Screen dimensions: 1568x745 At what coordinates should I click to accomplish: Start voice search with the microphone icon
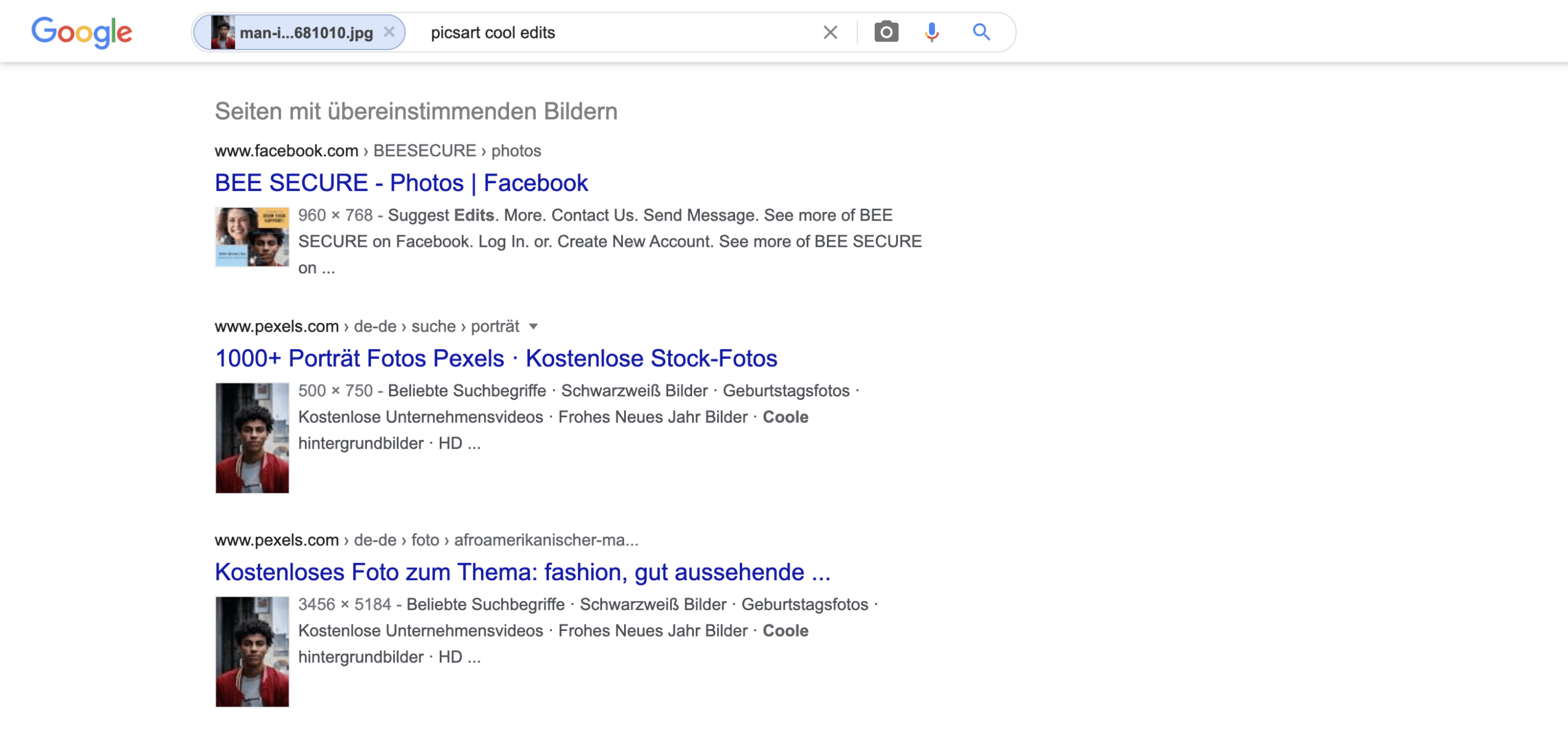coord(931,31)
